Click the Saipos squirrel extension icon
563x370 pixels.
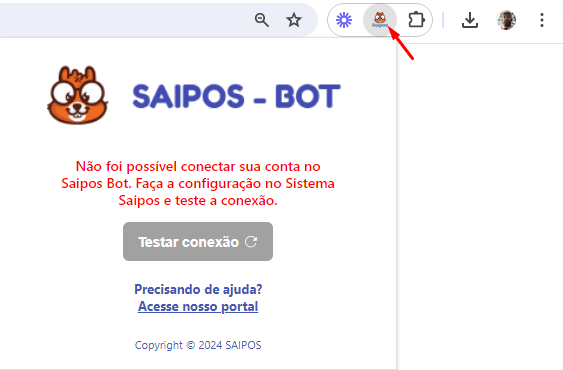pos(380,20)
